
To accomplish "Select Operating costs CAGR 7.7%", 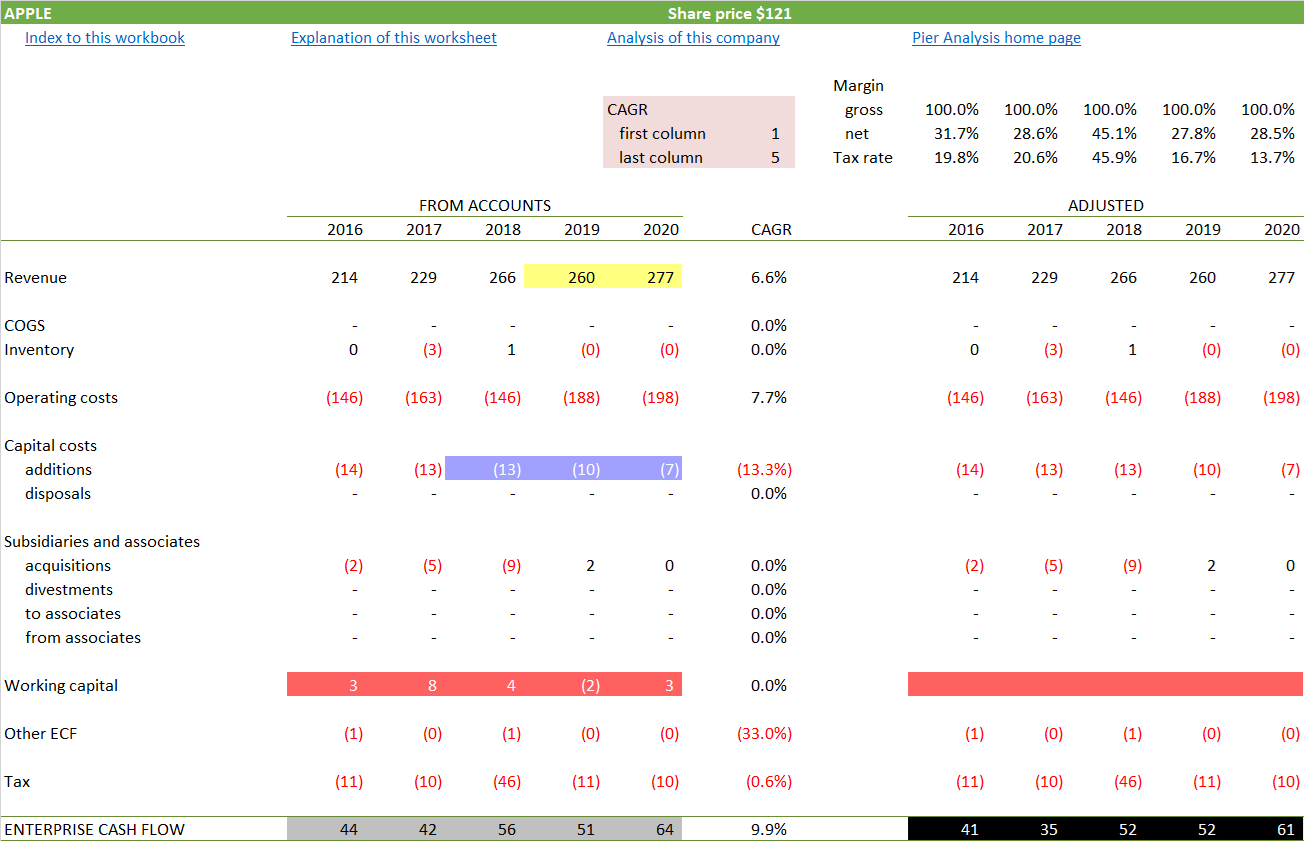I will 770,398.
